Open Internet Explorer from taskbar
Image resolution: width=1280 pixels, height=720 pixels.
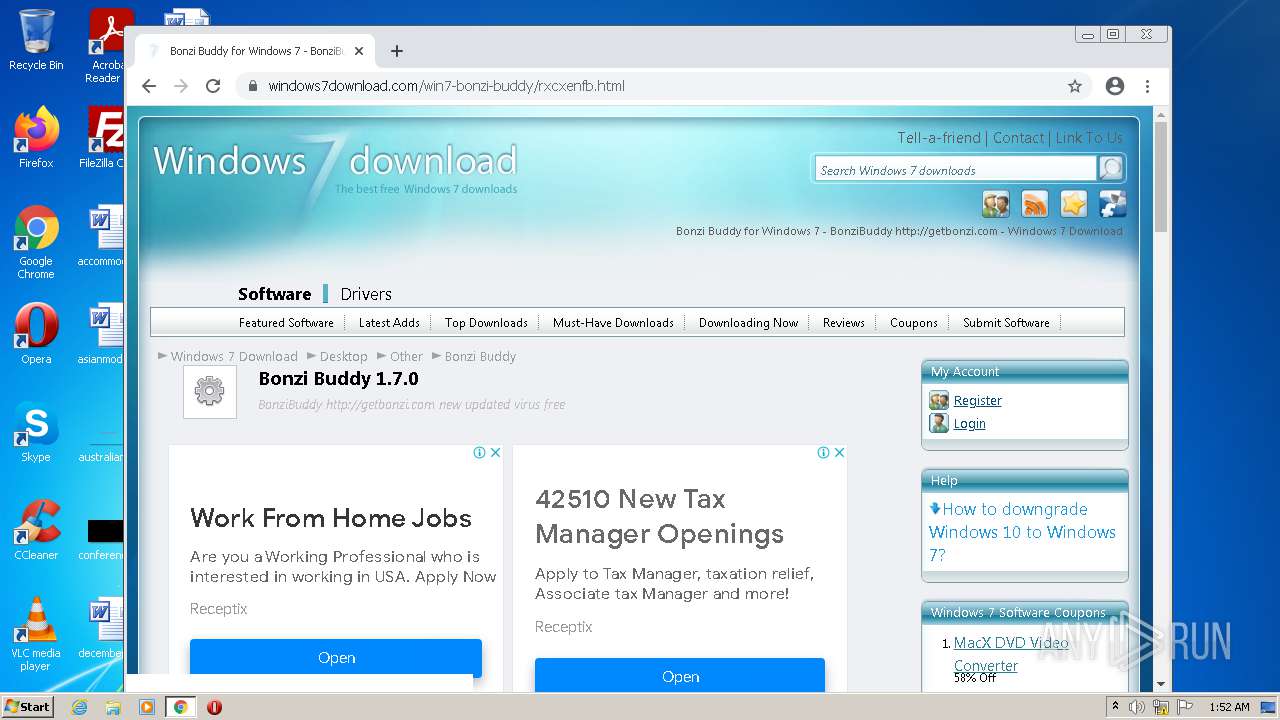click(79, 707)
